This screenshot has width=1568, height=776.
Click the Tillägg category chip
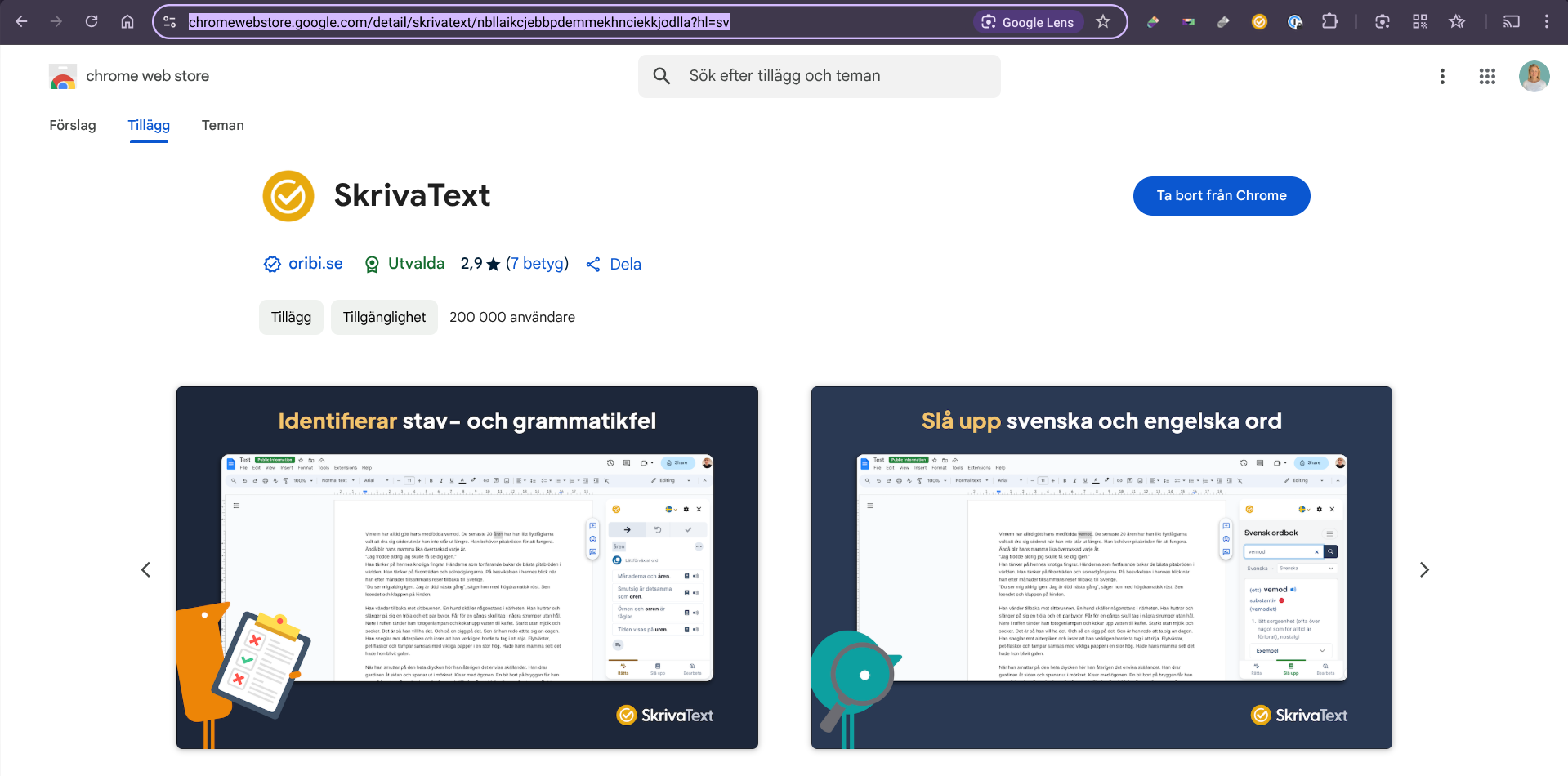[x=292, y=317]
